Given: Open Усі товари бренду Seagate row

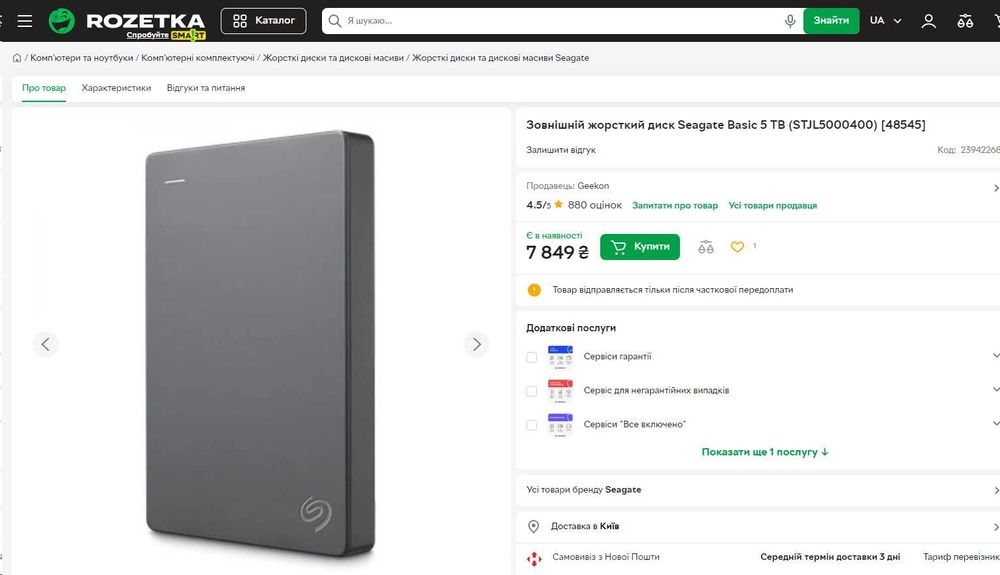Looking at the screenshot, I should (x=758, y=490).
